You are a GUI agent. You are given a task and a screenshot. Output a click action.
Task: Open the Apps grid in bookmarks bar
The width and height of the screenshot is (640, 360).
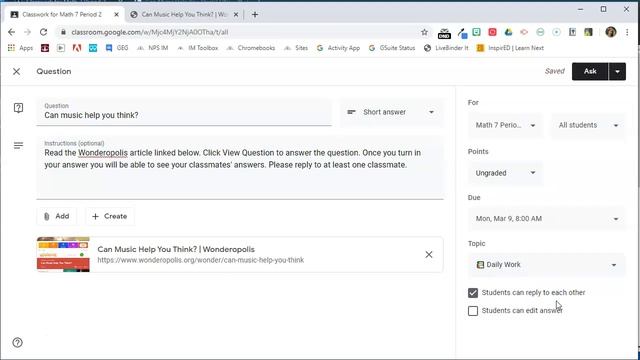(x=20, y=48)
